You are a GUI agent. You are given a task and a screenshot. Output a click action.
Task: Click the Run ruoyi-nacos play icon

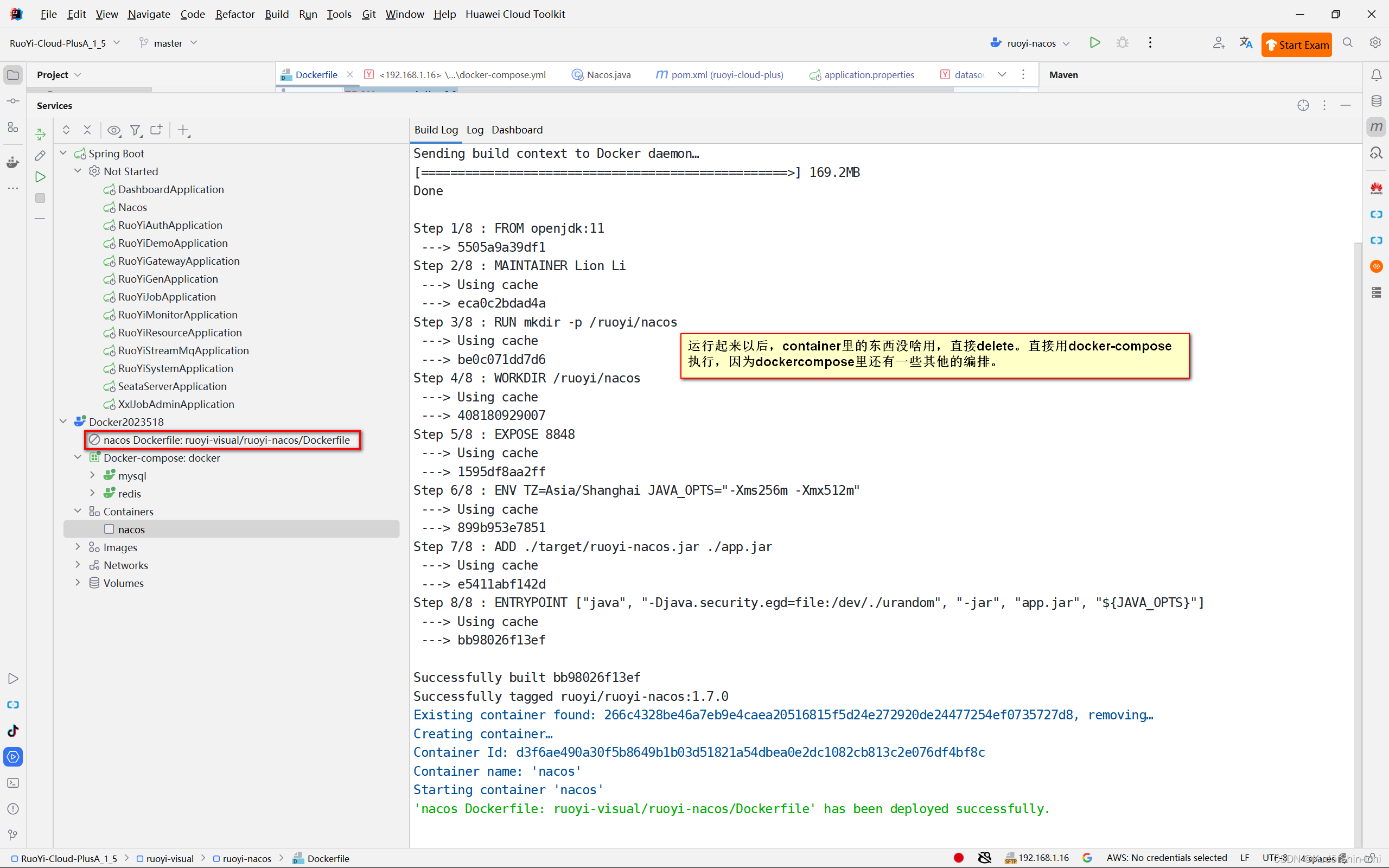pyautogui.click(x=1094, y=42)
